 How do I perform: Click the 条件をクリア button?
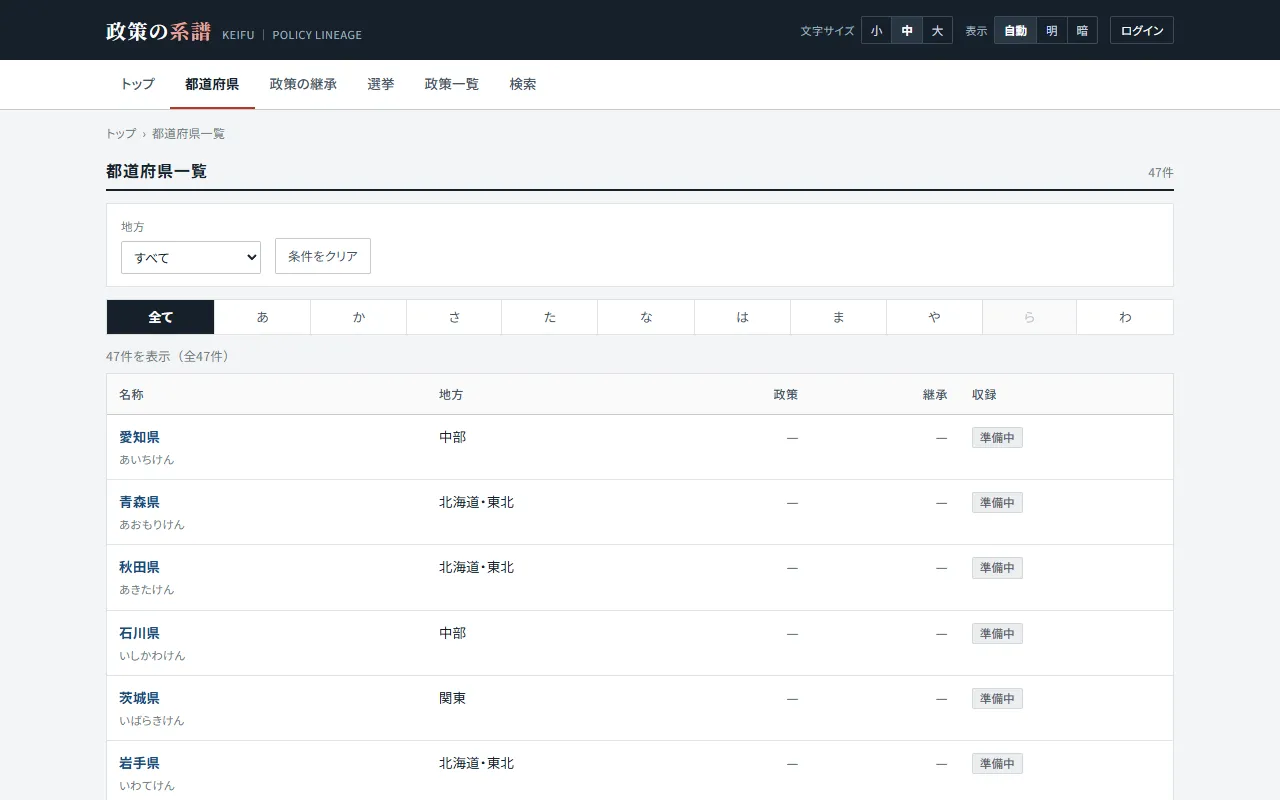click(x=323, y=256)
